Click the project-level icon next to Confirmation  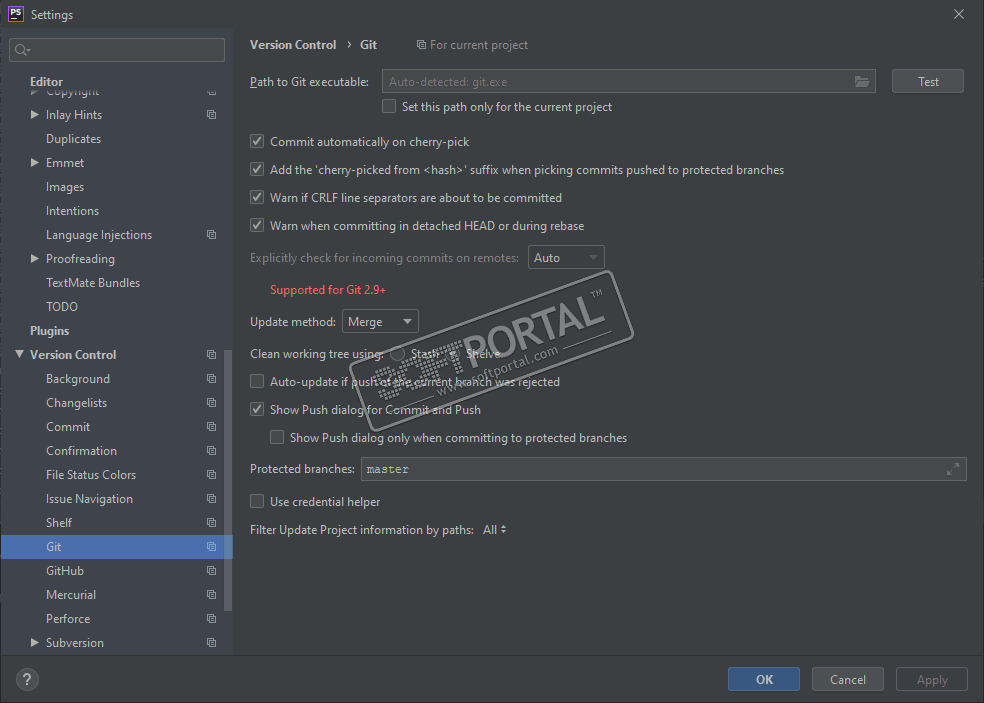pos(211,451)
